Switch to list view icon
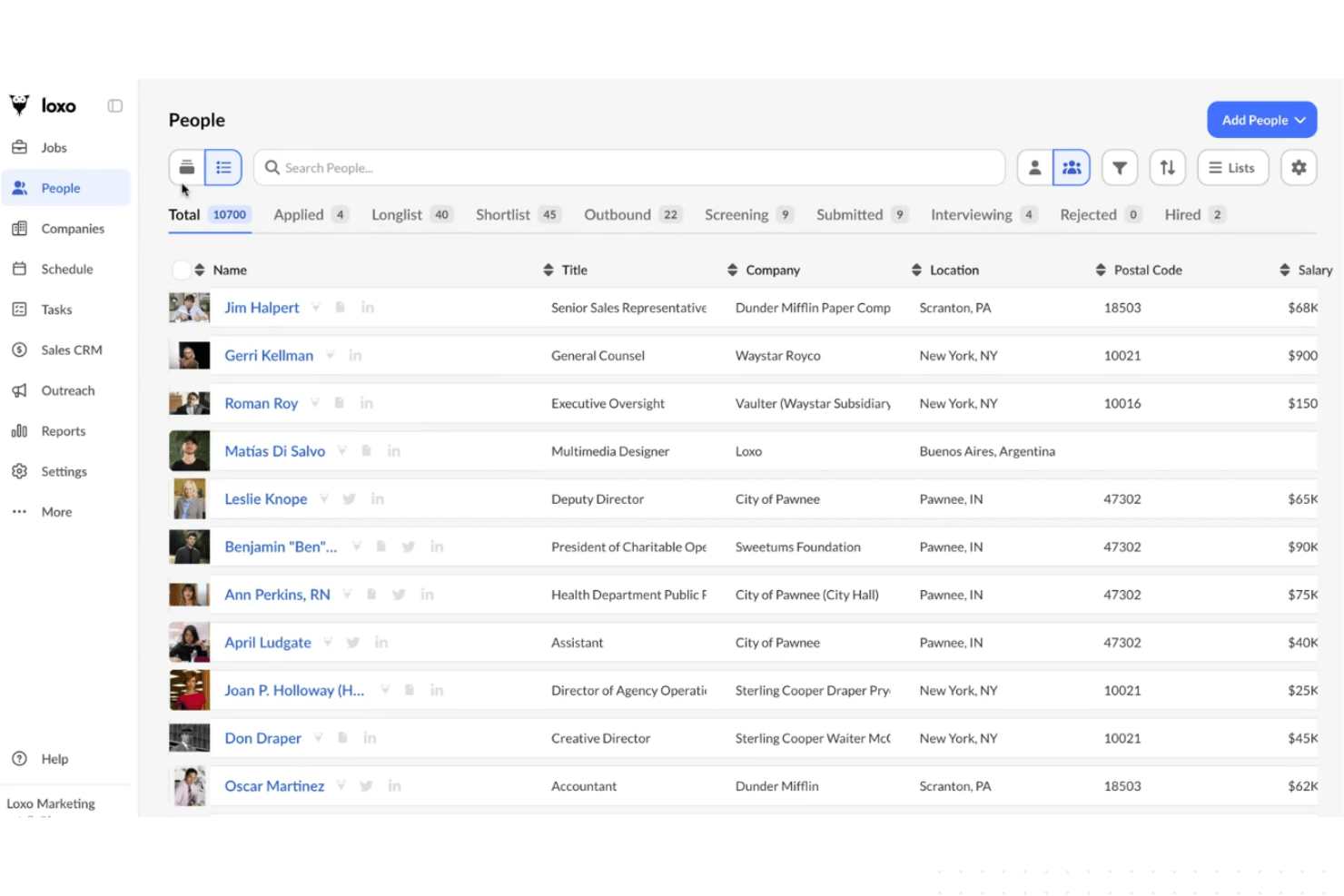 223,168
